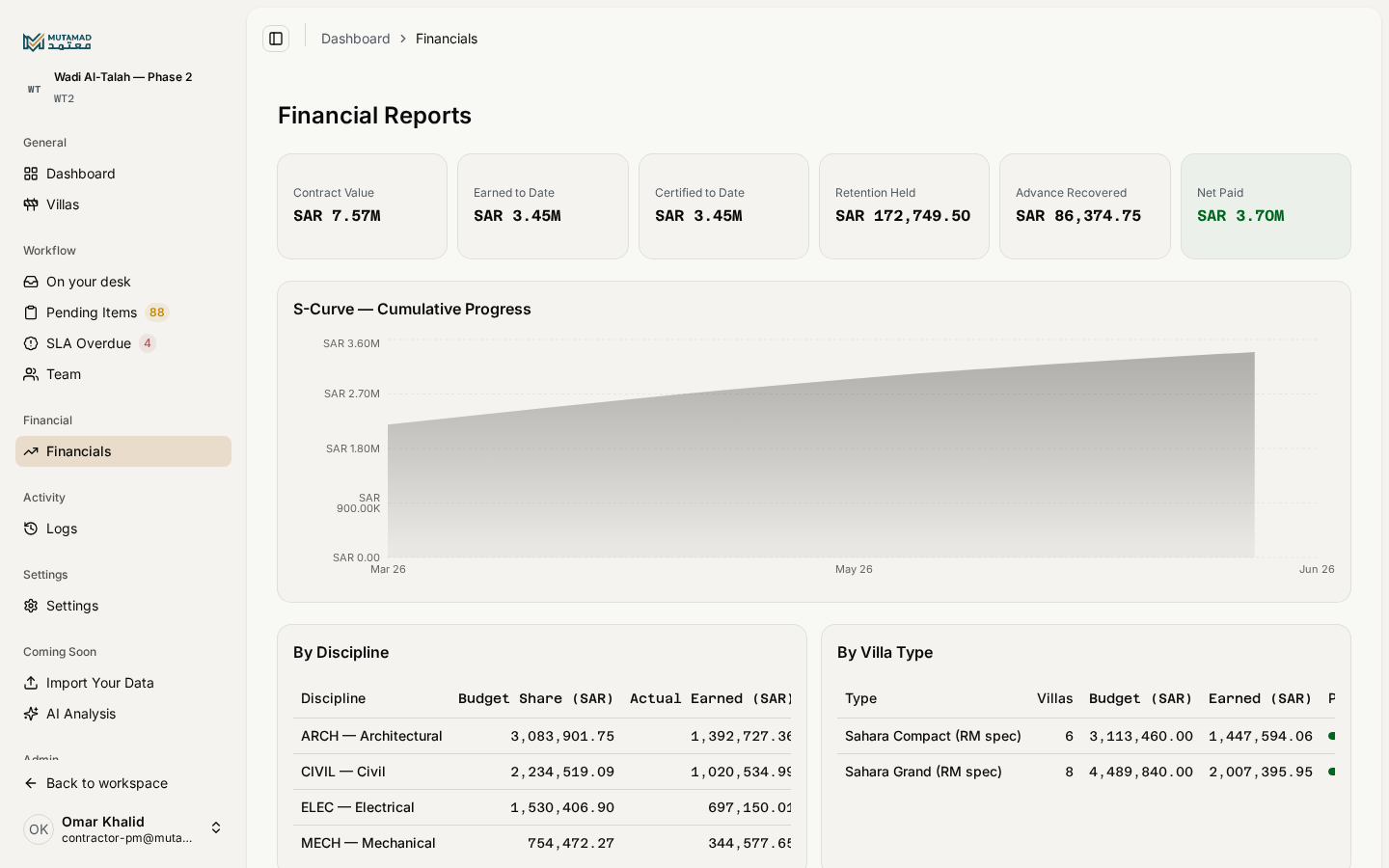Viewport: 1389px width, 868px height.
Task: Go to On your desk
Action: [123, 282]
